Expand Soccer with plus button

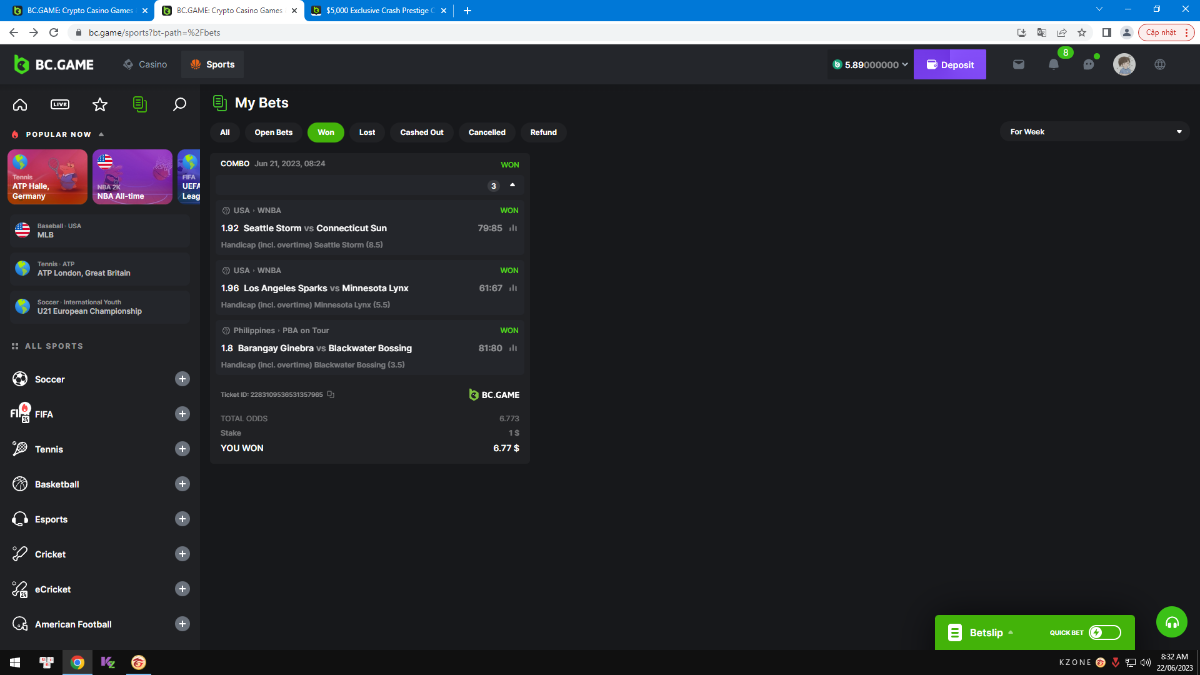pos(182,379)
